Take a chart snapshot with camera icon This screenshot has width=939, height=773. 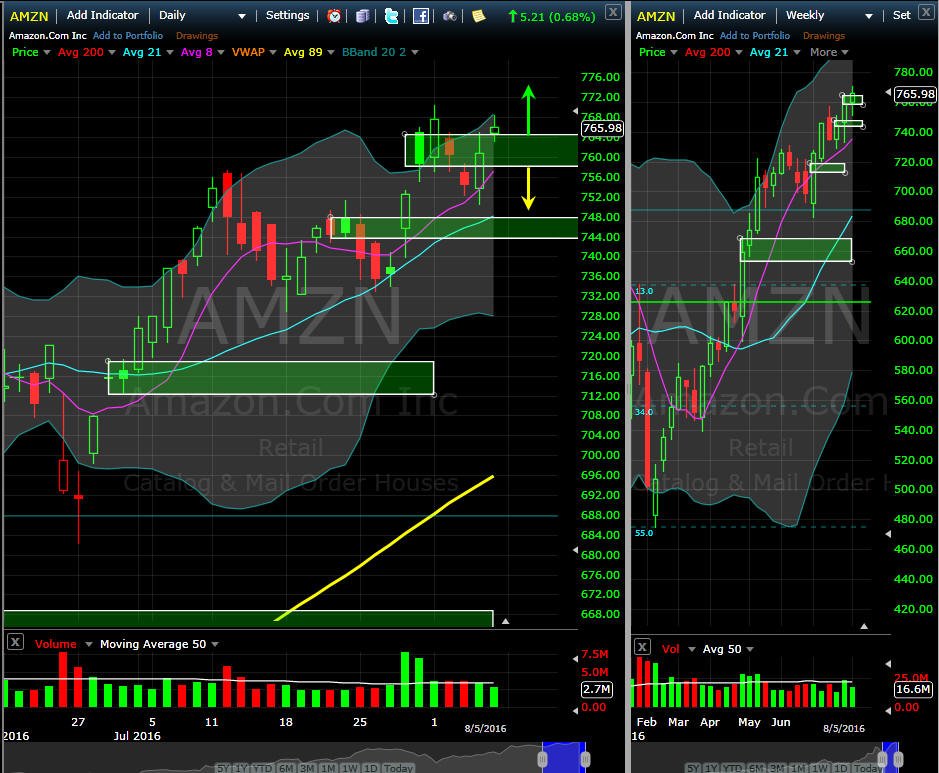pyautogui.click(x=450, y=16)
